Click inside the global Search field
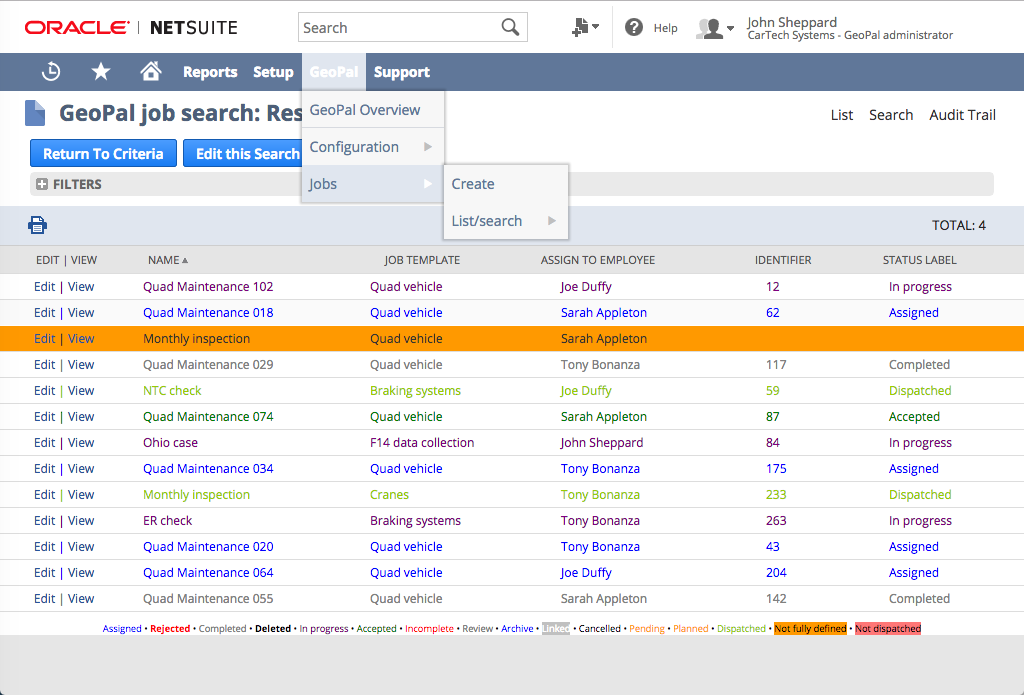 coord(400,27)
